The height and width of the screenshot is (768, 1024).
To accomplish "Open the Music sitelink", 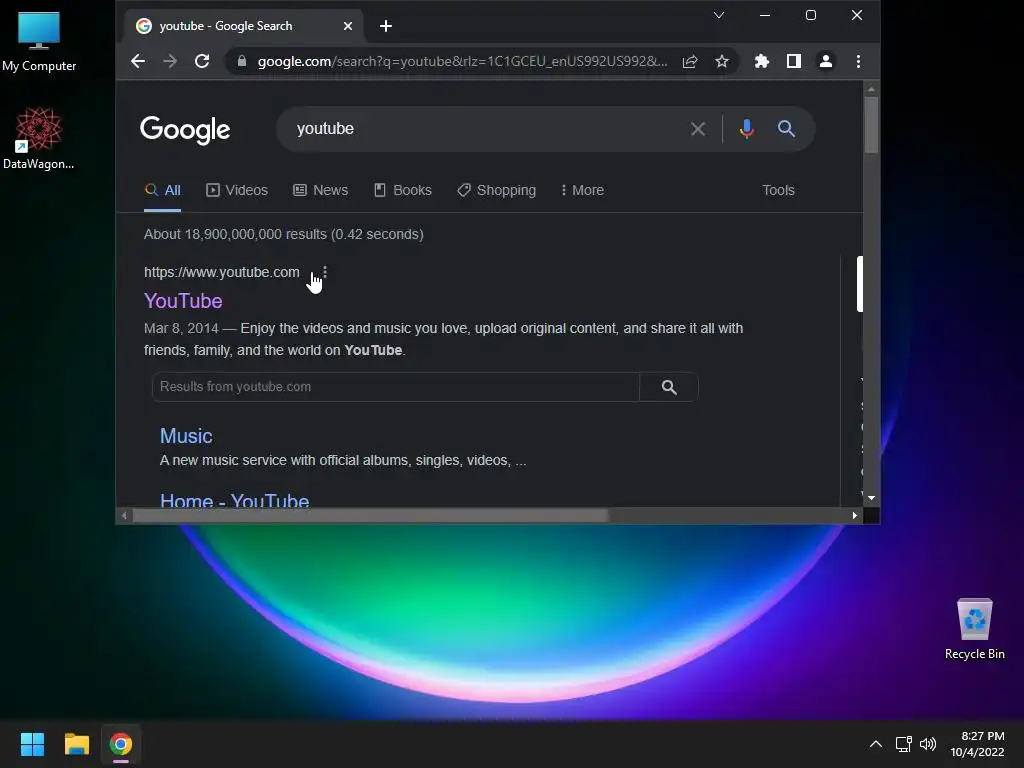I will (186, 436).
